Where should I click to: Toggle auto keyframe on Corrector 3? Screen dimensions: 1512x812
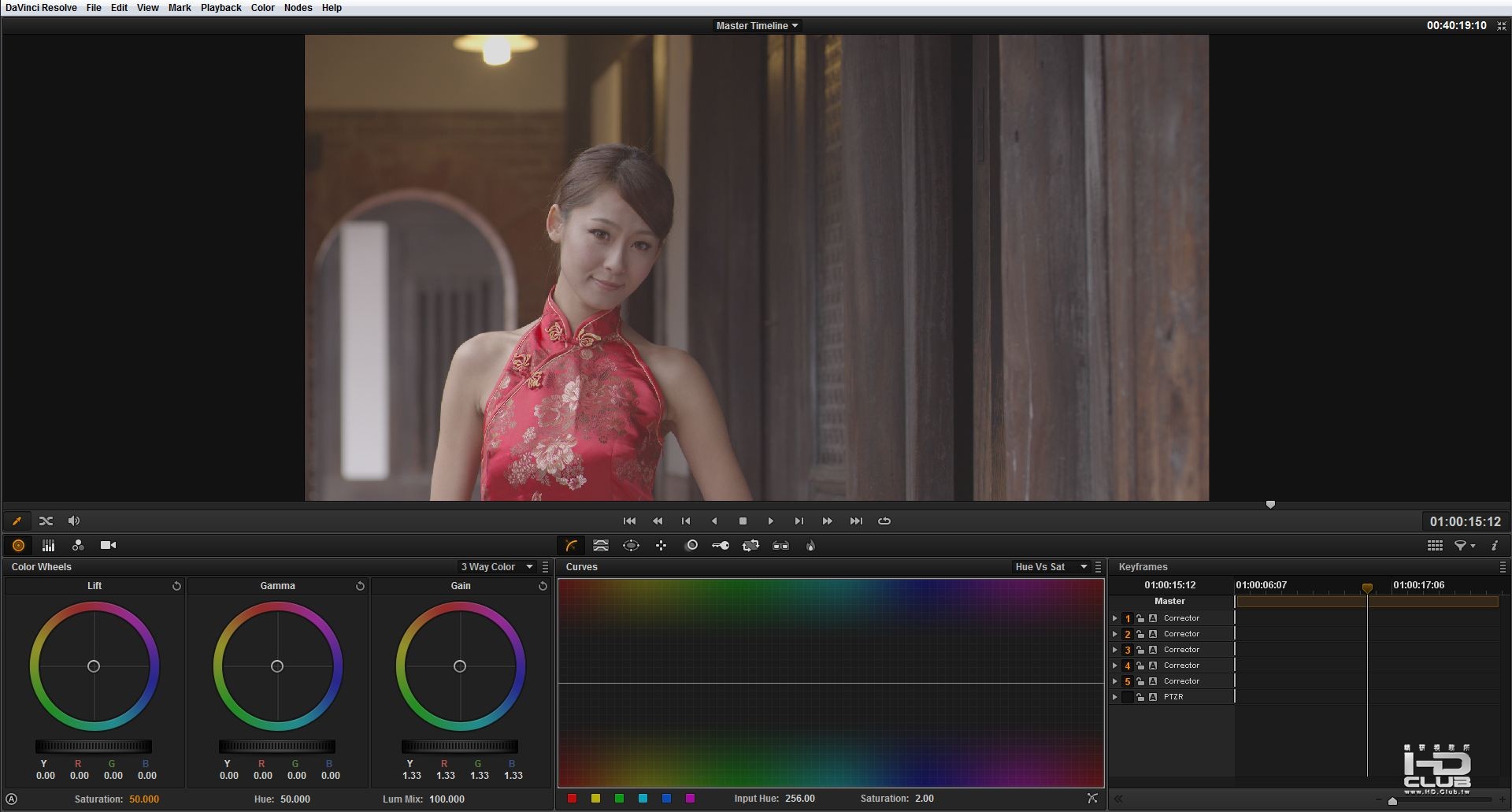point(1153,650)
